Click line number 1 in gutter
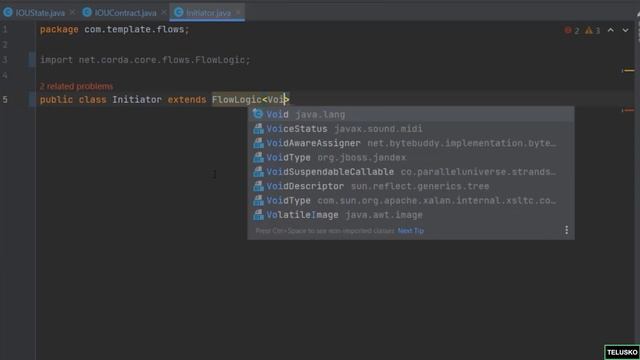640x360 pixels. point(5,29)
